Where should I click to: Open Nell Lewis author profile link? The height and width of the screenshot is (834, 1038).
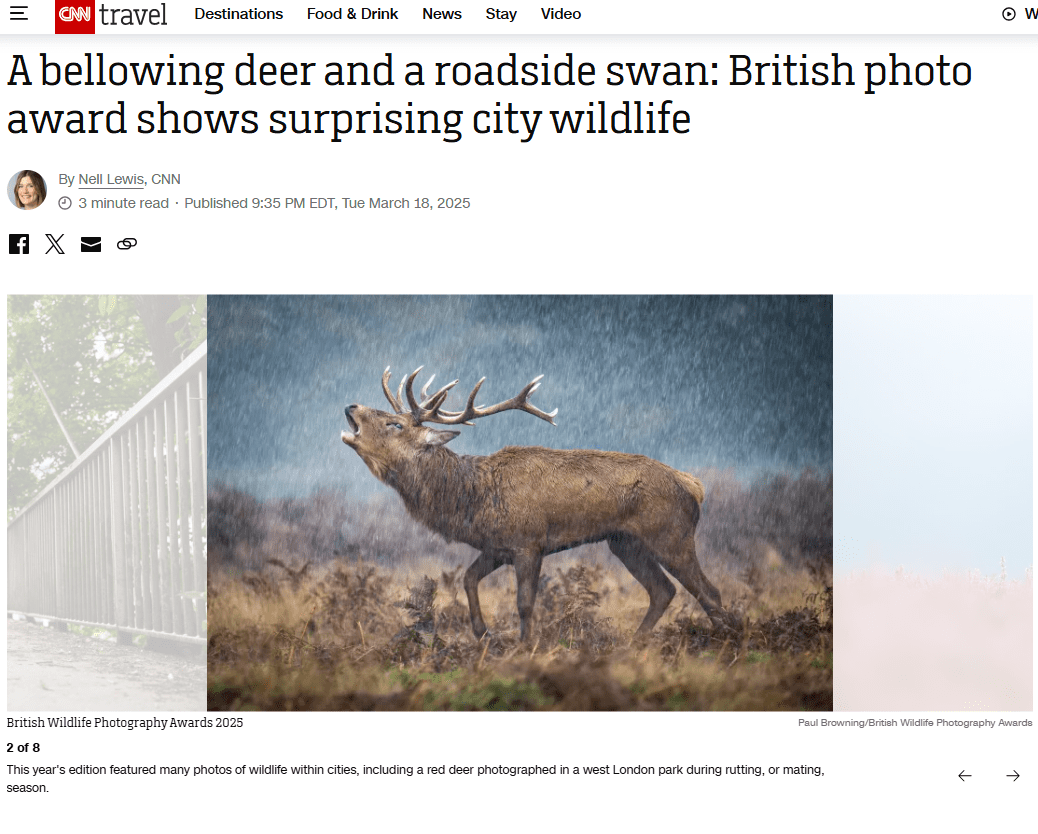tap(111, 179)
